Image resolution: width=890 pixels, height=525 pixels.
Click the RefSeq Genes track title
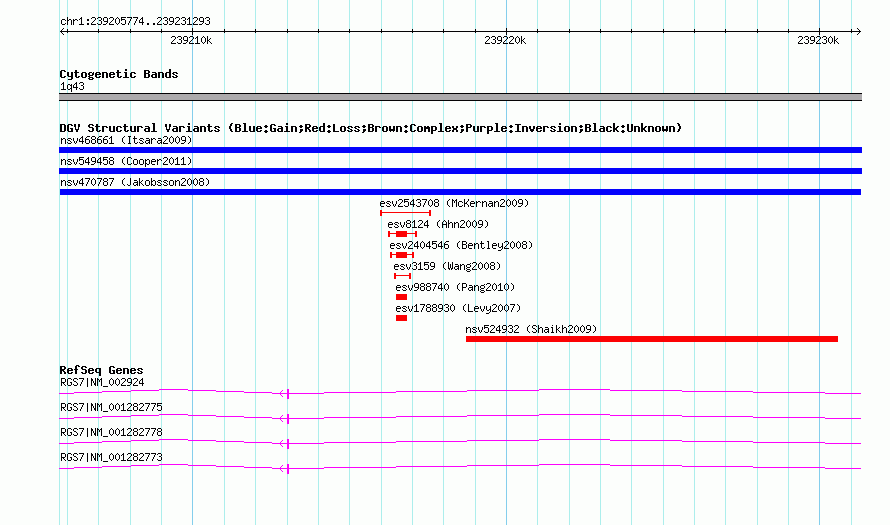(x=101, y=370)
